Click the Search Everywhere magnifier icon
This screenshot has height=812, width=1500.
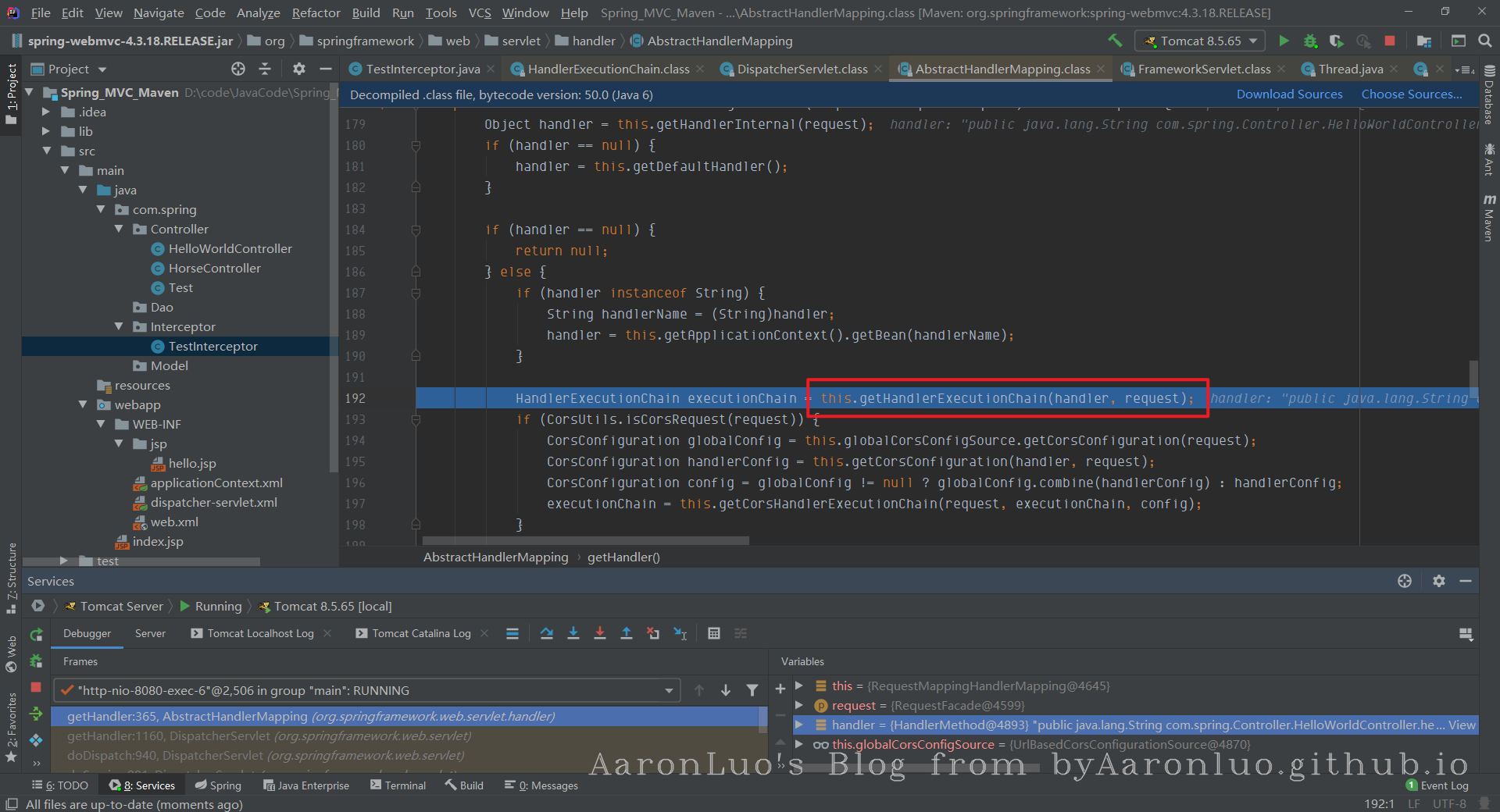(x=1485, y=41)
